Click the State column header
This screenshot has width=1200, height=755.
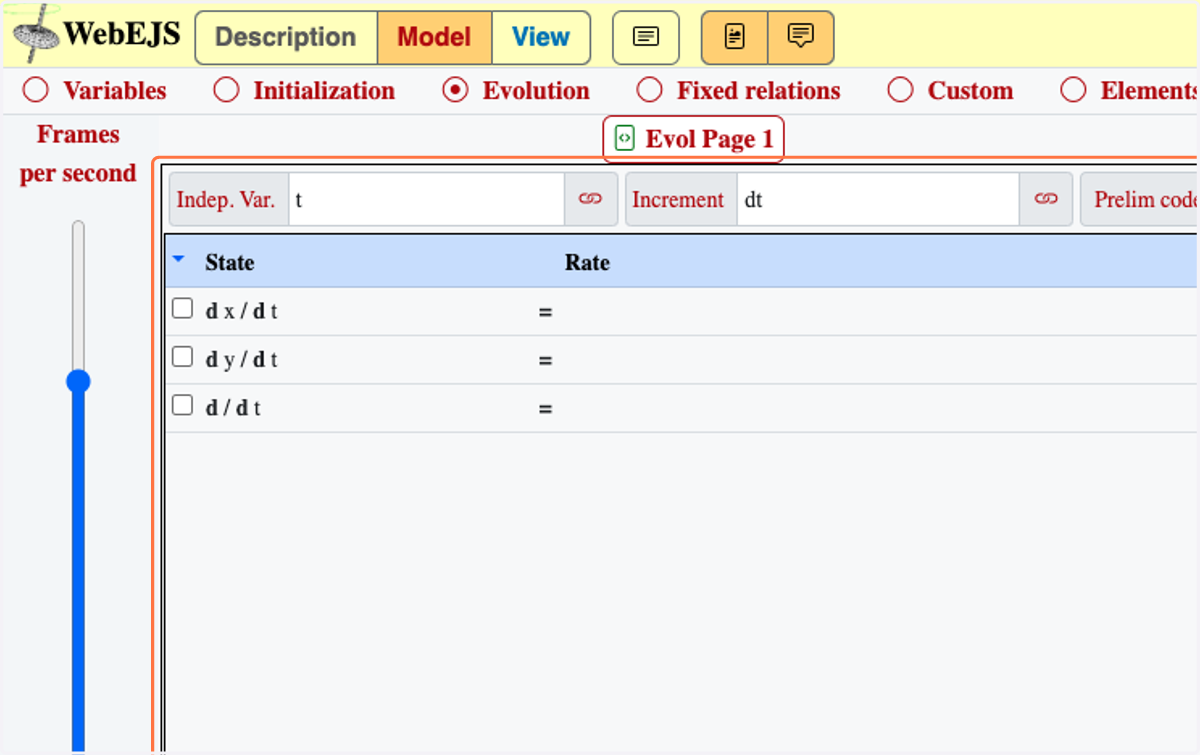[230, 262]
